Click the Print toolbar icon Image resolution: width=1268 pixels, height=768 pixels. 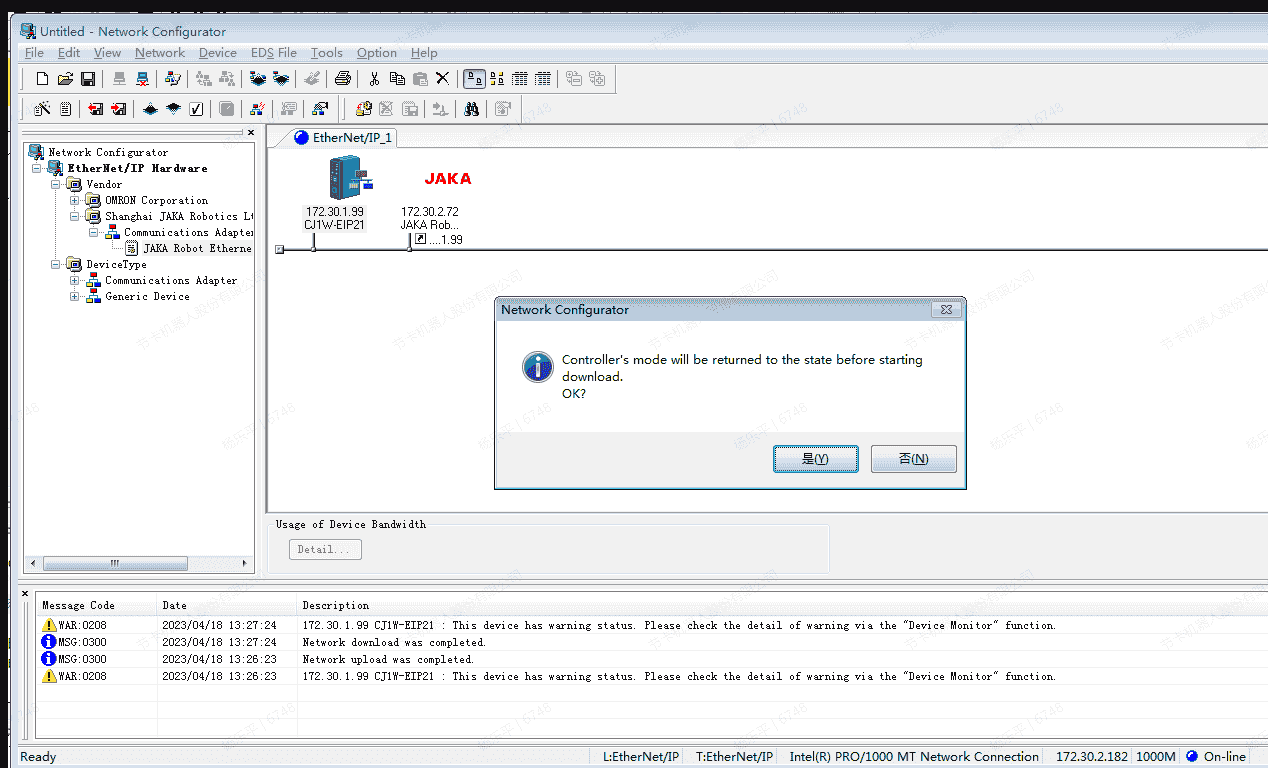click(x=343, y=79)
